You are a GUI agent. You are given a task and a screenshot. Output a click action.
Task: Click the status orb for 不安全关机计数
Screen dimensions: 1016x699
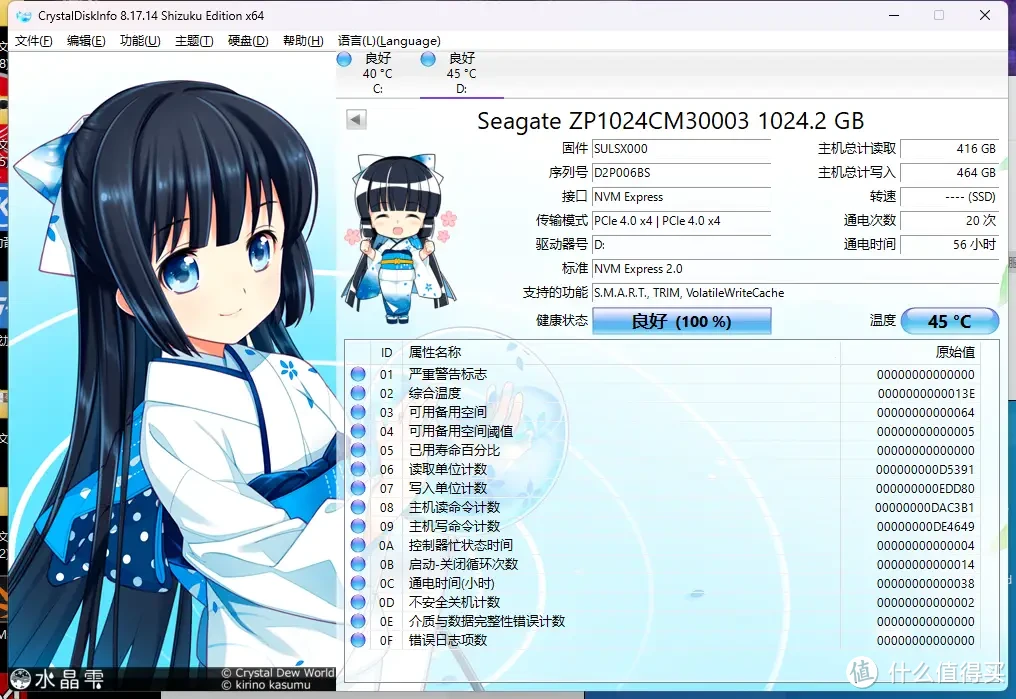pyautogui.click(x=358, y=602)
